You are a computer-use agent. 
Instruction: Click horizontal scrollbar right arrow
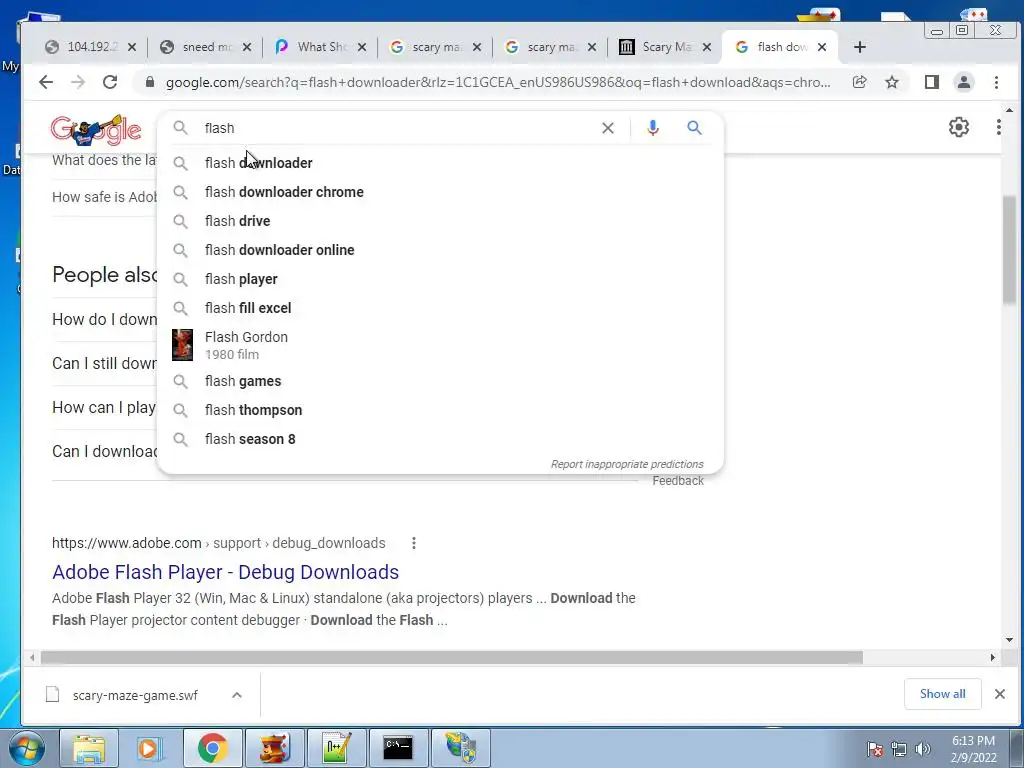tap(993, 658)
